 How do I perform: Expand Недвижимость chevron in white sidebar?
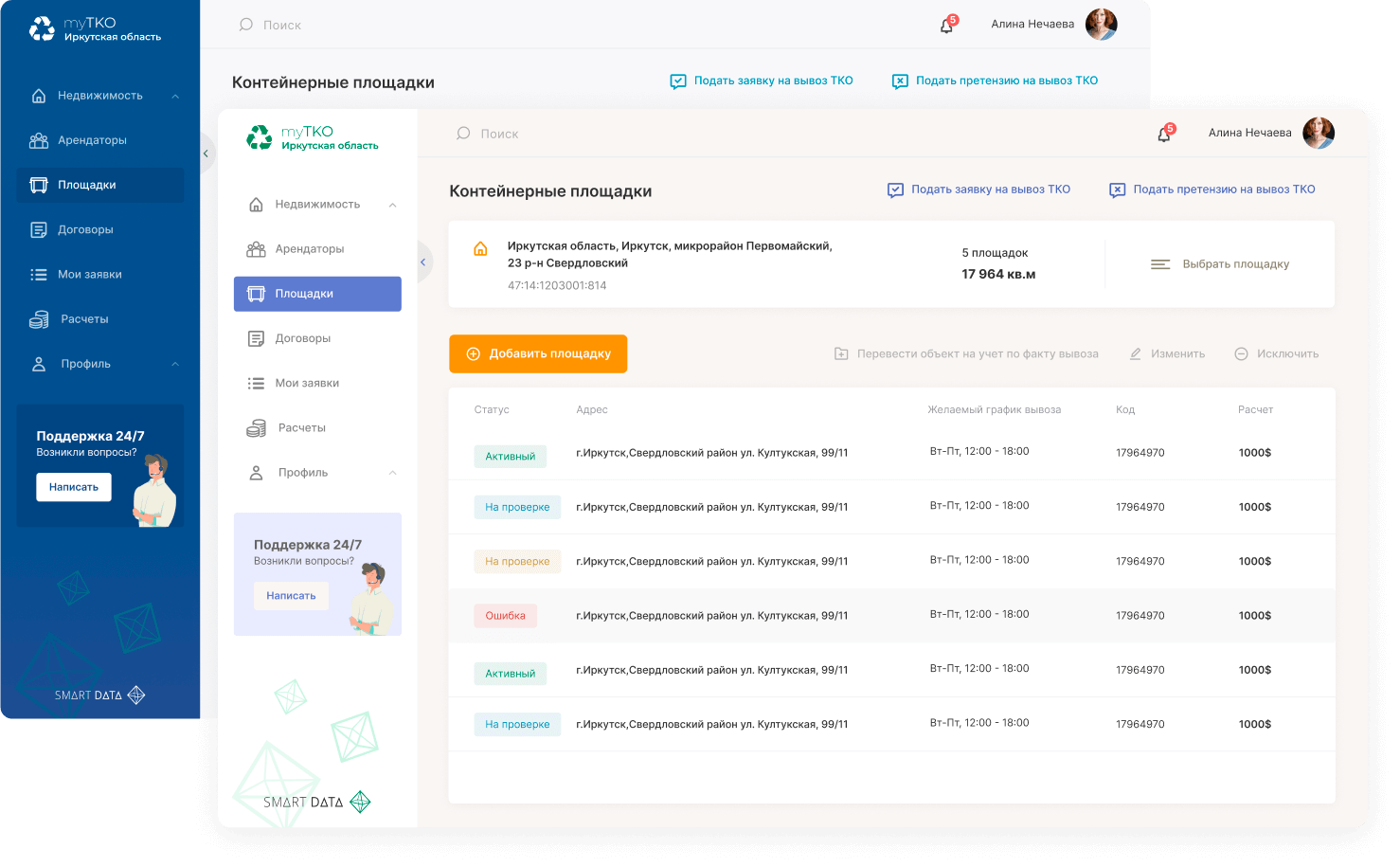pyautogui.click(x=392, y=205)
